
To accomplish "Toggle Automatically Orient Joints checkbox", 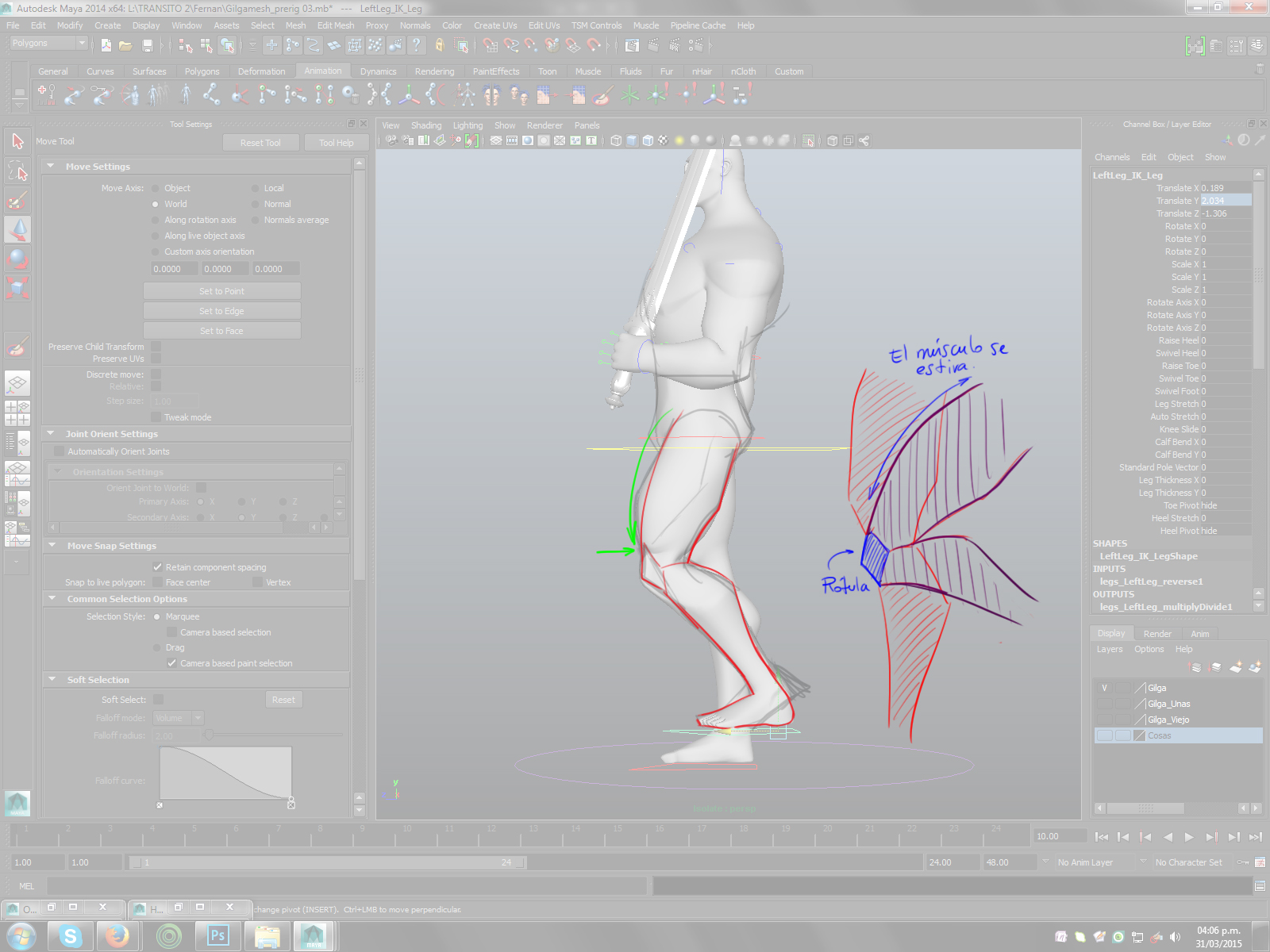I will (x=59, y=451).
